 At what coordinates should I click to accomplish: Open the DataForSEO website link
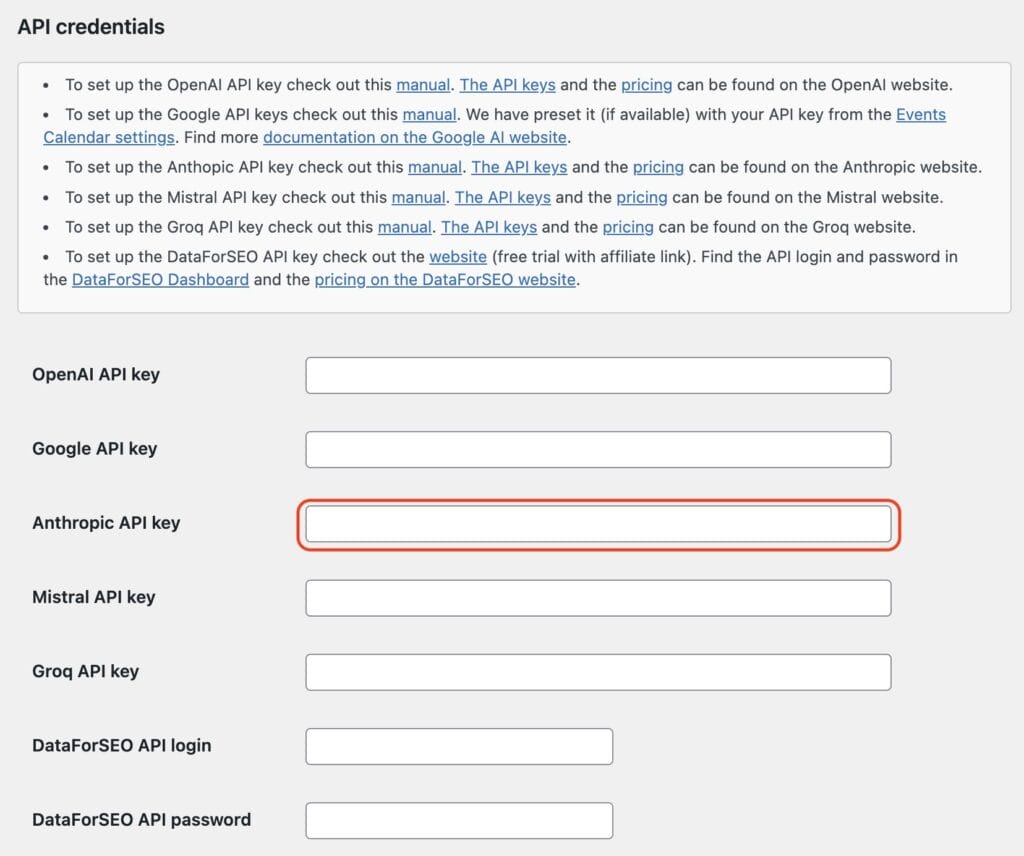[458, 257]
